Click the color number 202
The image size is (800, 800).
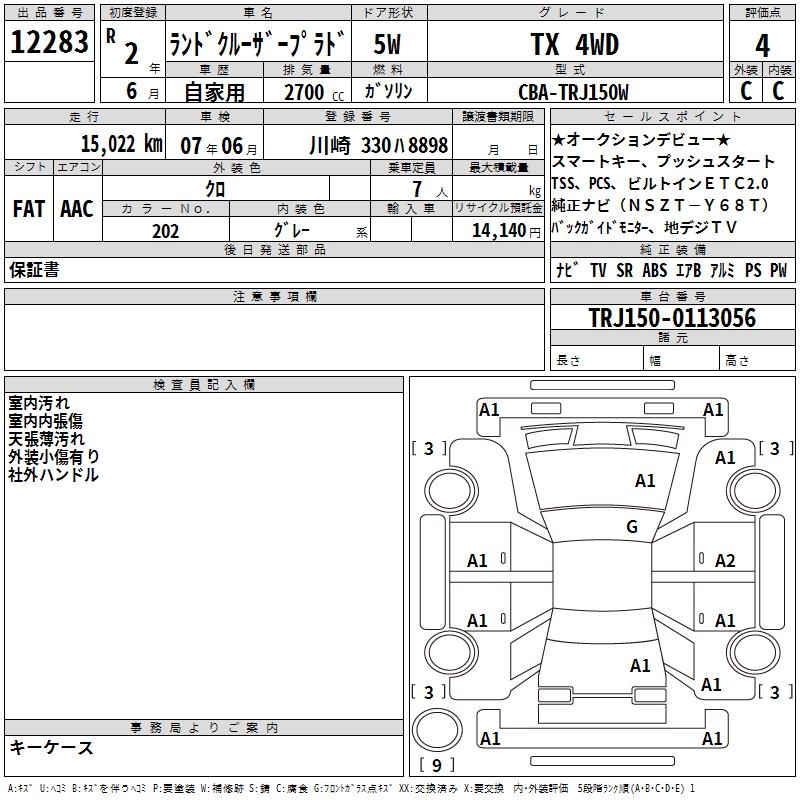[165, 231]
